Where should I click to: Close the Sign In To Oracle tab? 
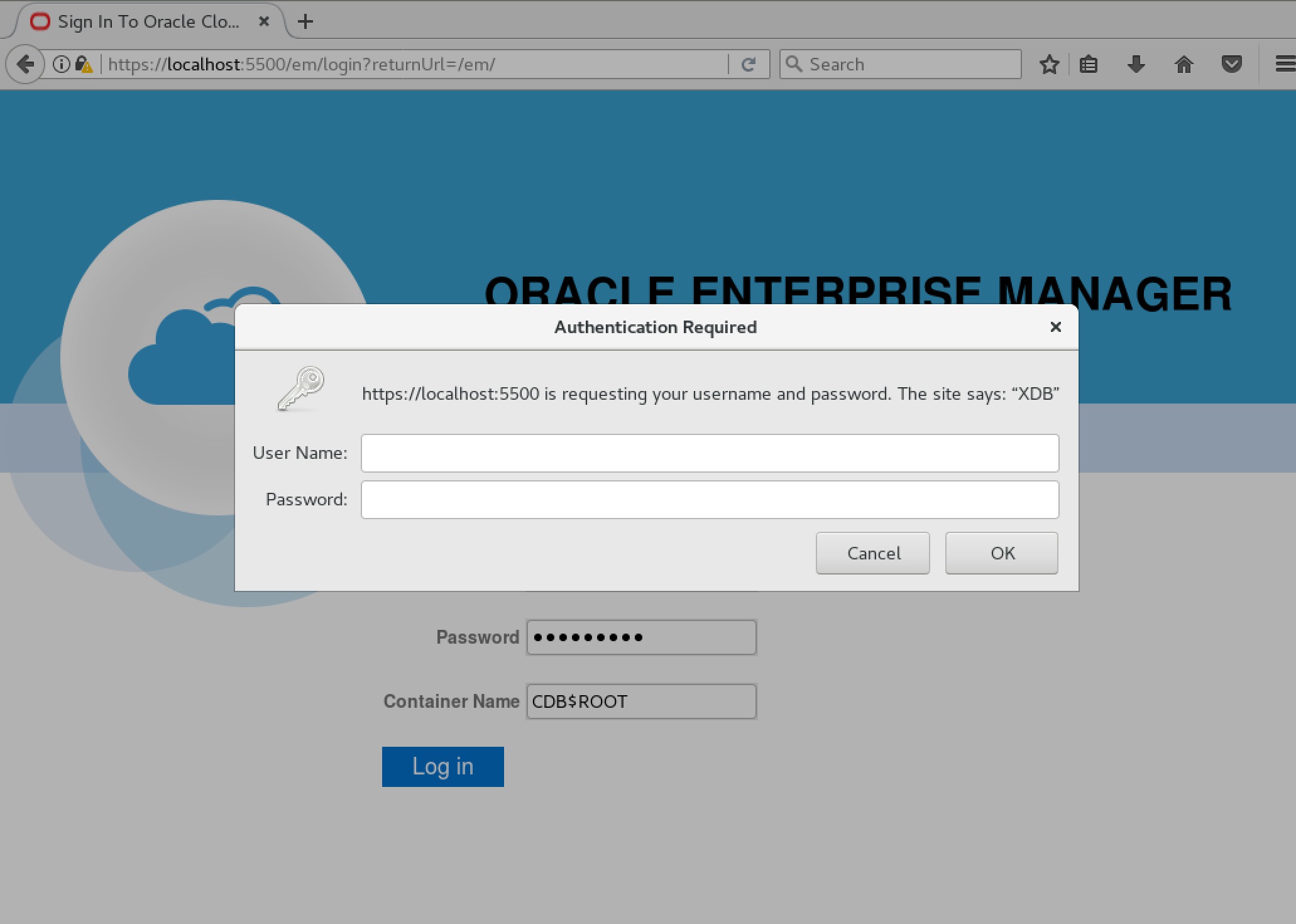pyautogui.click(x=264, y=21)
